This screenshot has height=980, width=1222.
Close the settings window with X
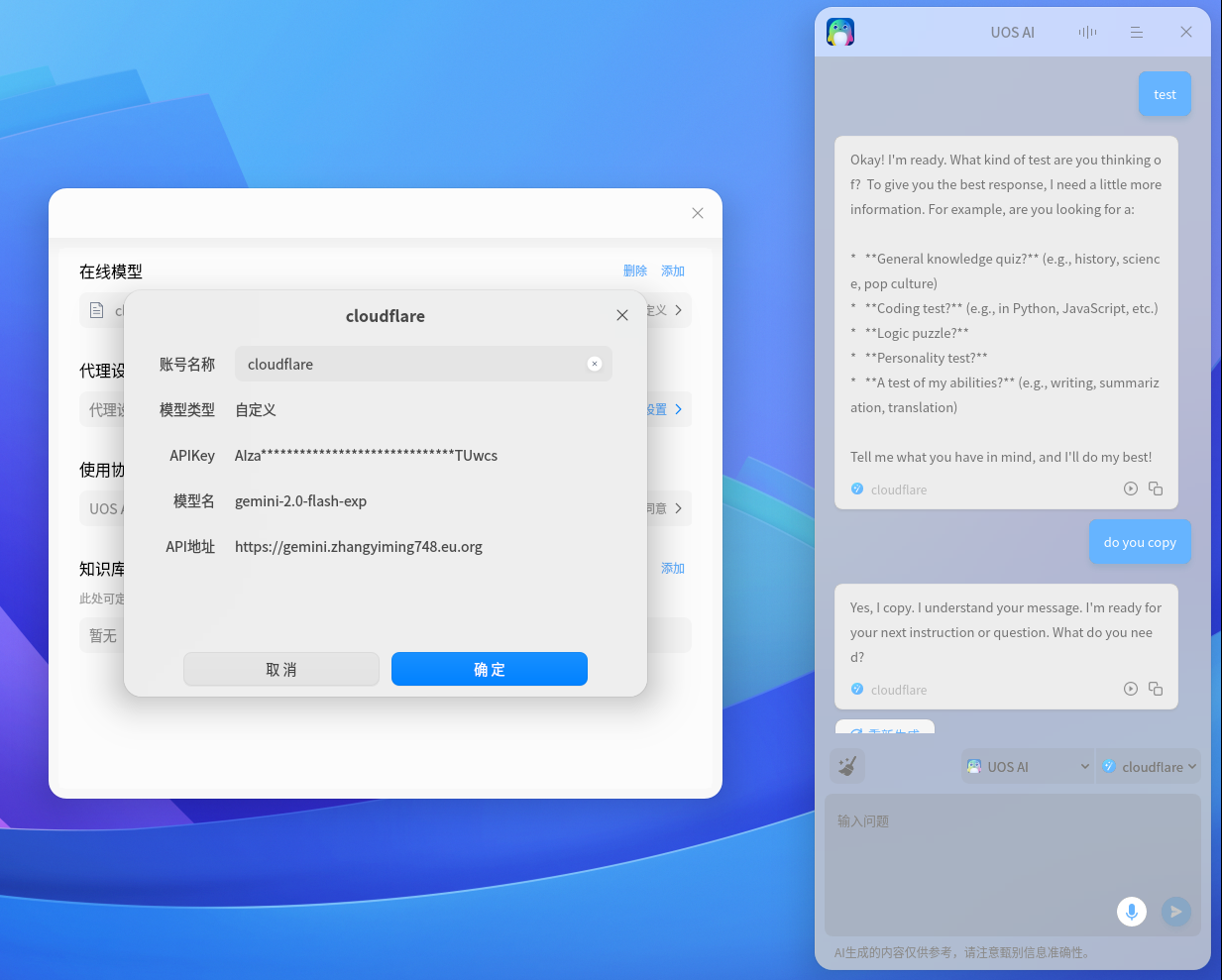point(698,213)
